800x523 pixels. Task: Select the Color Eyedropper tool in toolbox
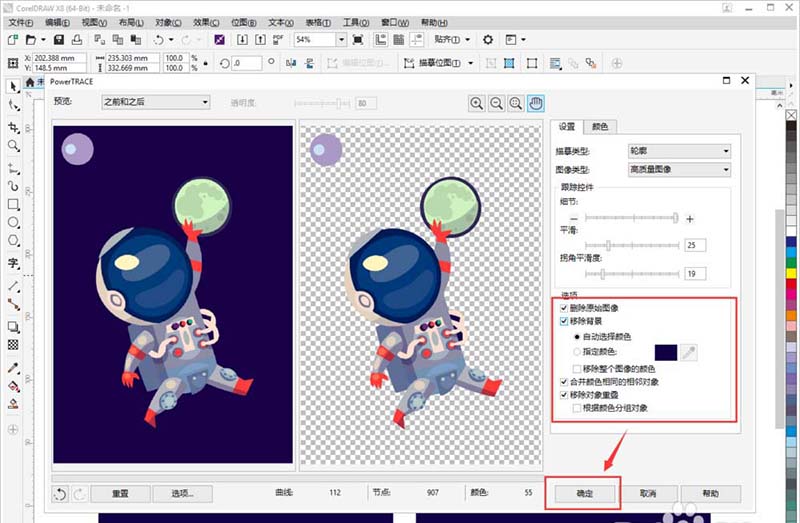[x=13, y=368]
